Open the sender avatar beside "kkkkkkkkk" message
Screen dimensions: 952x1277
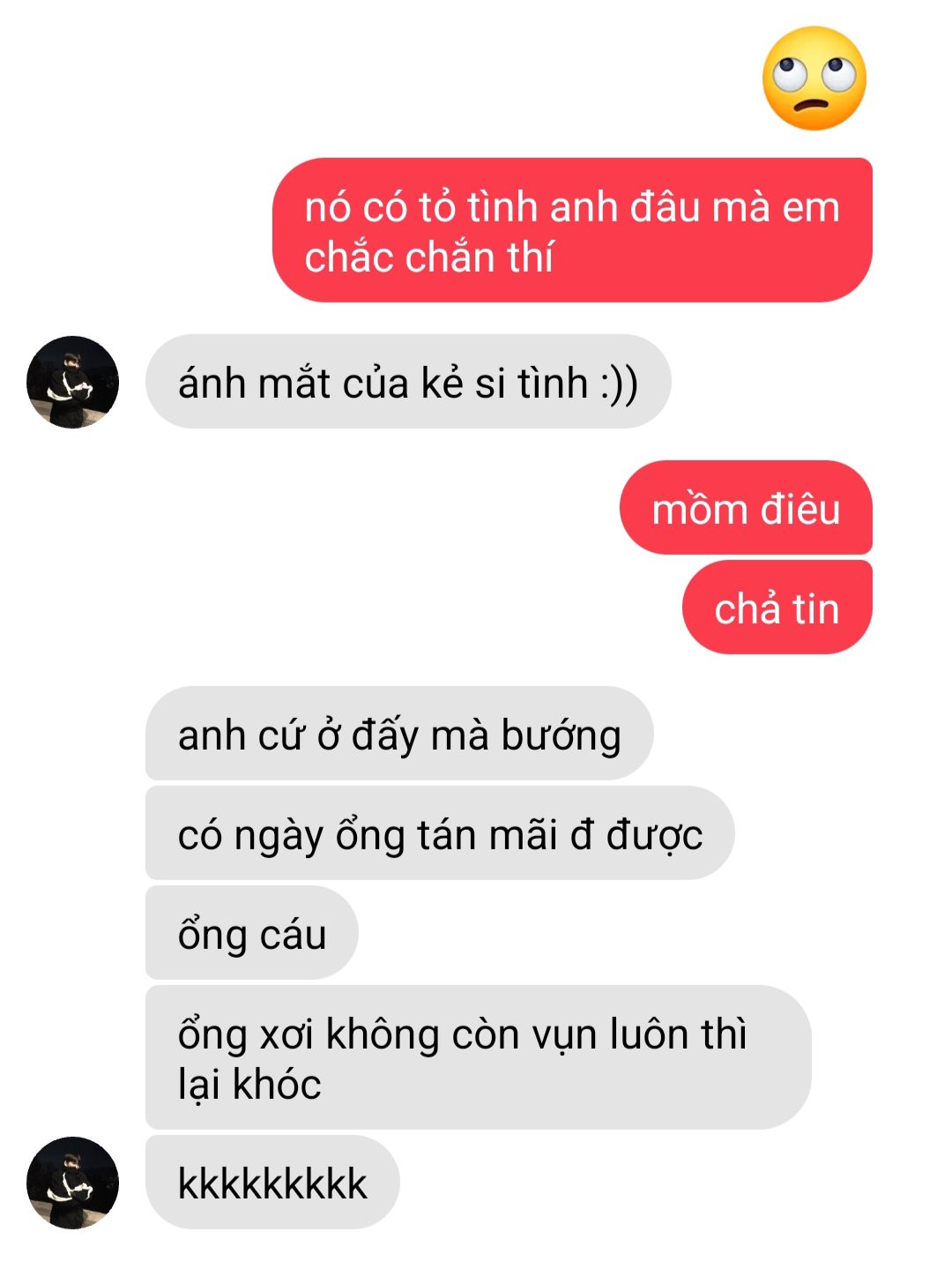(x=72, y=1183)
